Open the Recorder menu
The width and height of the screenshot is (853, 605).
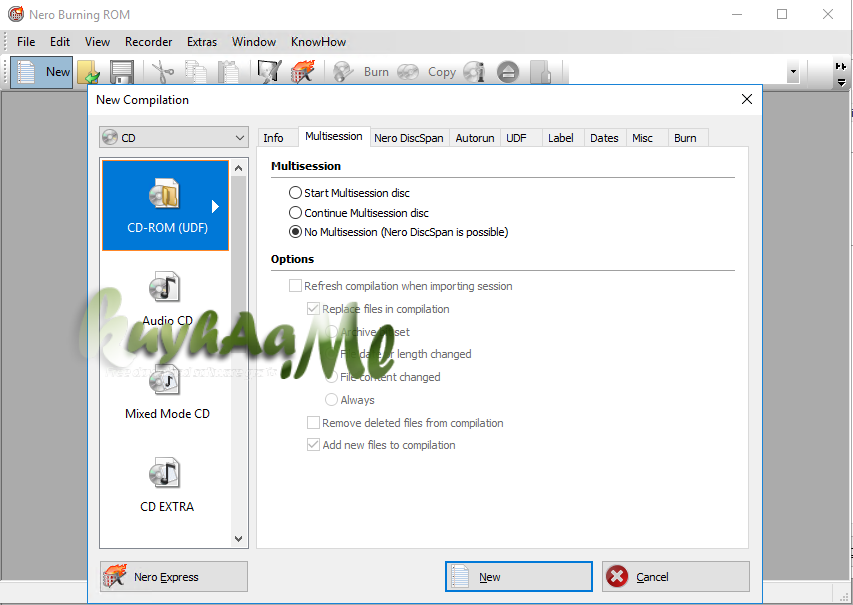point(149,42)
